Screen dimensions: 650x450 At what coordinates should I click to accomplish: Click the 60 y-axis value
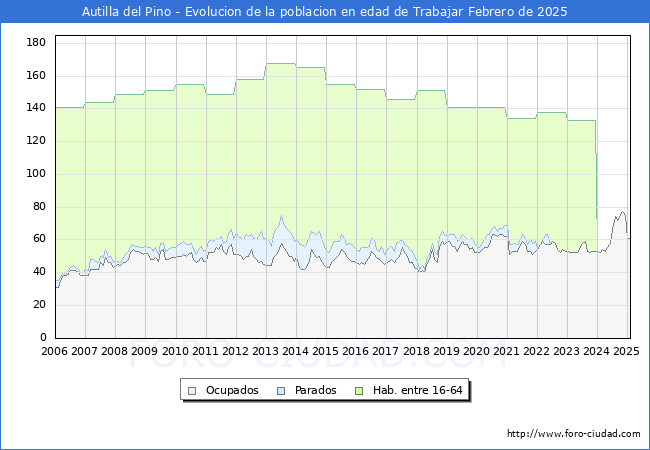pos(39,239)
